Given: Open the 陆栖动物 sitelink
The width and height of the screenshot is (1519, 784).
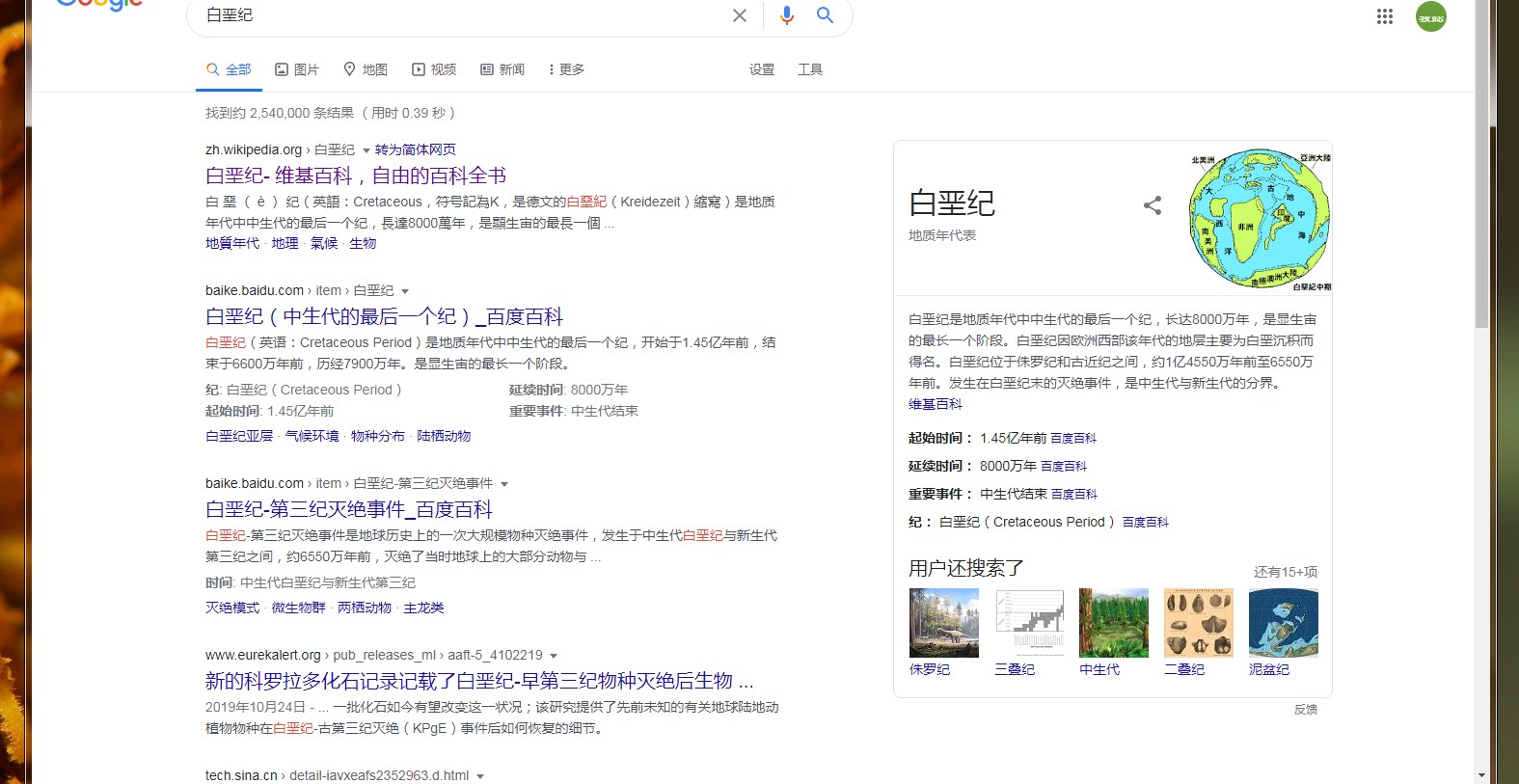Looking at the screenshot, I should (444, 436).
